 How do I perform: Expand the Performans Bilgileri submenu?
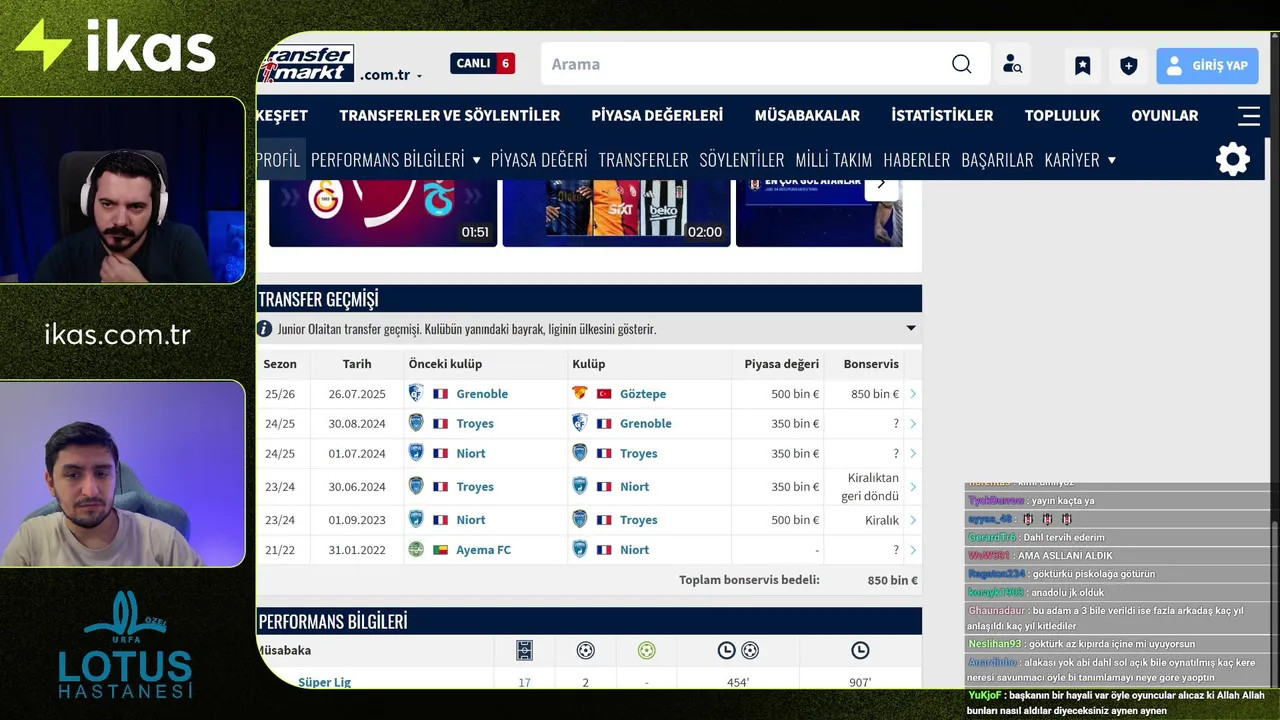coord(477,160)
